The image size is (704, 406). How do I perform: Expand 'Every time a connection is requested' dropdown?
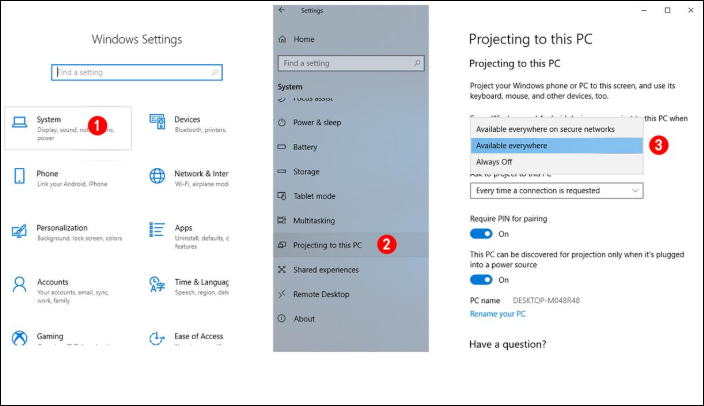click(x=557, y=190)
